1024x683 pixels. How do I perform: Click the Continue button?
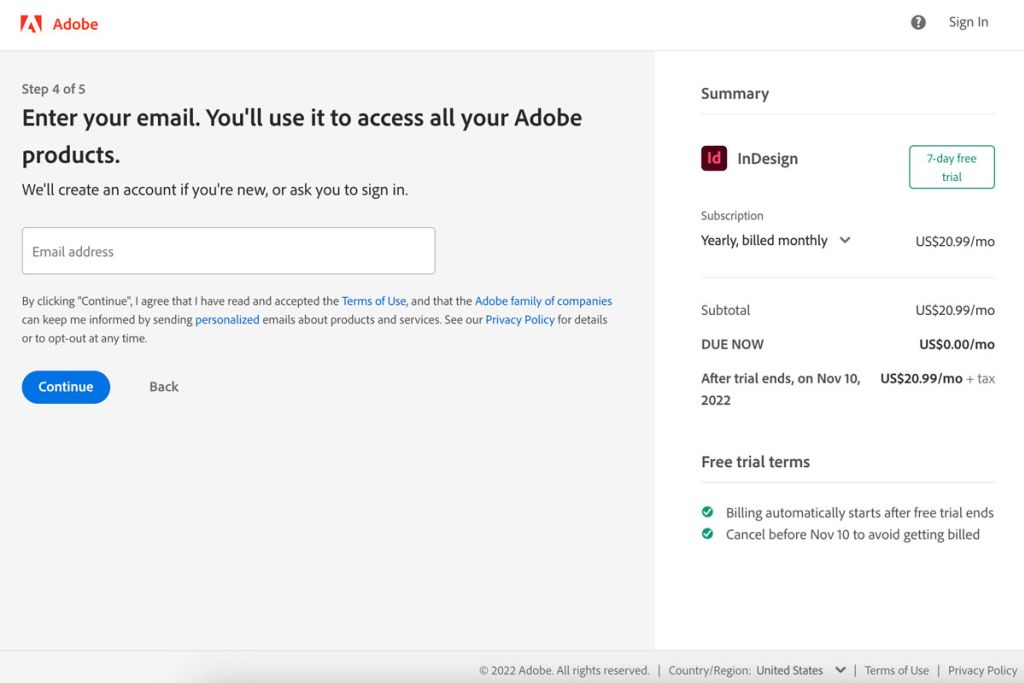66,387
